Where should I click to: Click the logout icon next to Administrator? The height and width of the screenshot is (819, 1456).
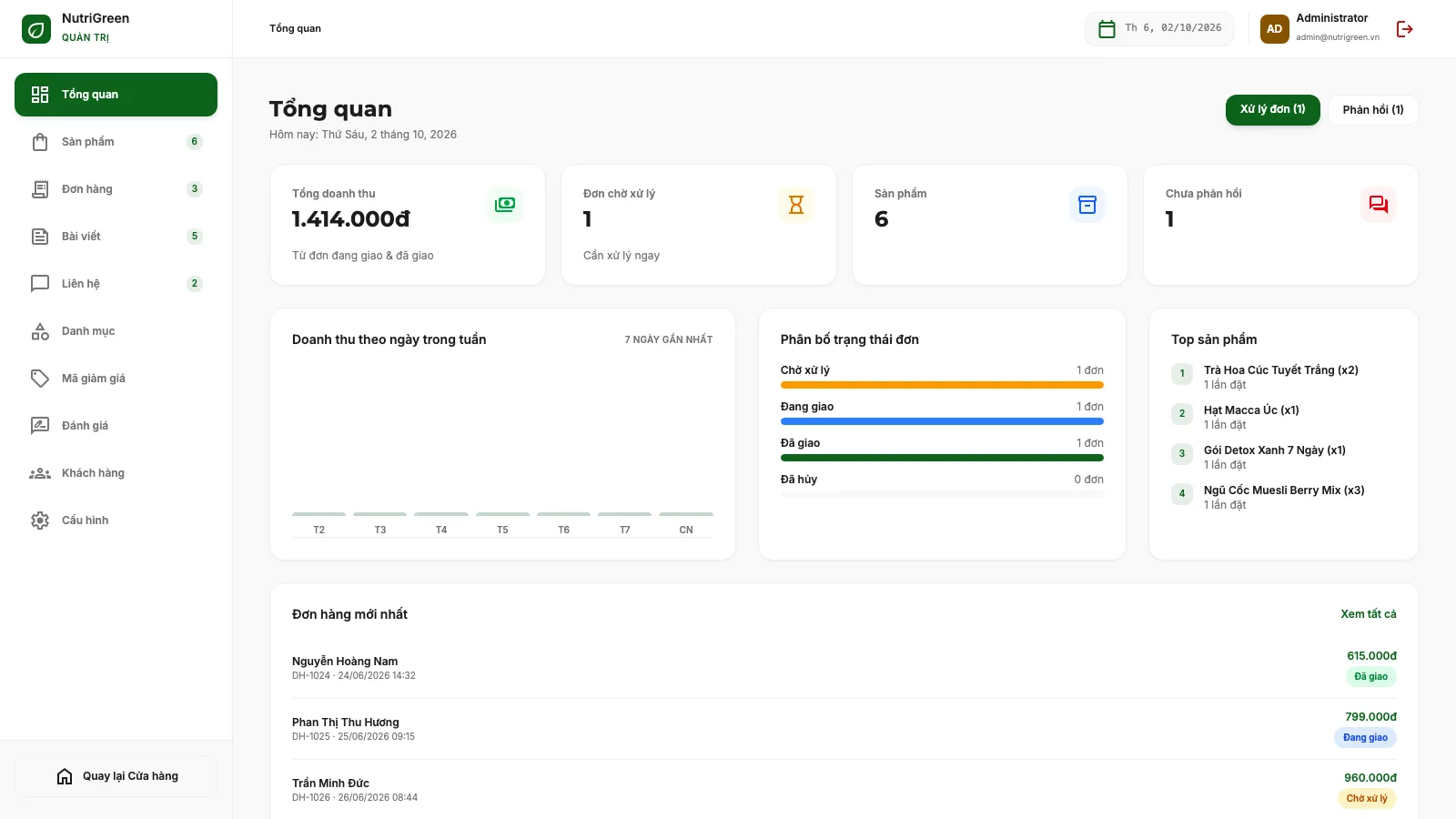pos(1404,29)
